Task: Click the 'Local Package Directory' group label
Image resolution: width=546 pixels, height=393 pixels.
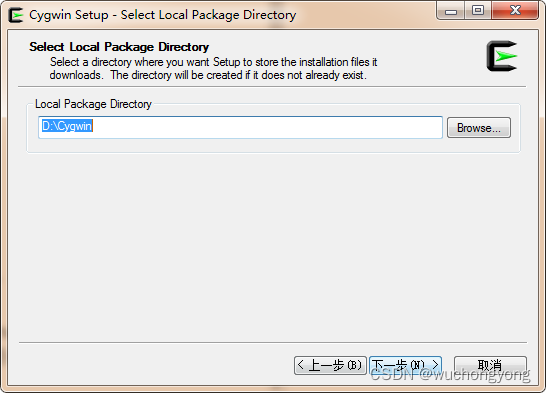Action: pos(93,104)
